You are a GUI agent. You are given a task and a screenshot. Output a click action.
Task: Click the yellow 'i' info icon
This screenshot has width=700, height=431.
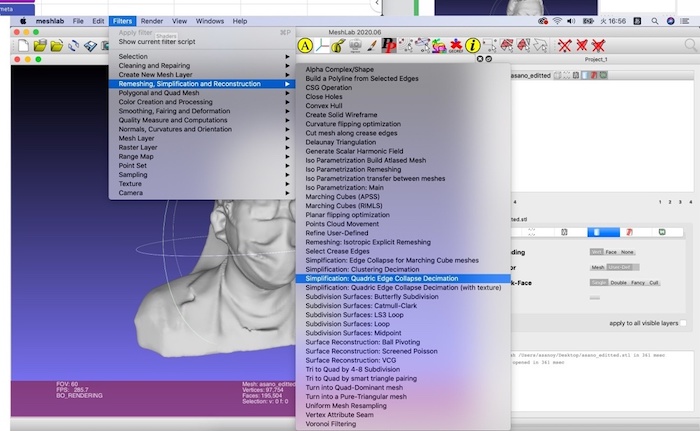click(x=473, y=46)
